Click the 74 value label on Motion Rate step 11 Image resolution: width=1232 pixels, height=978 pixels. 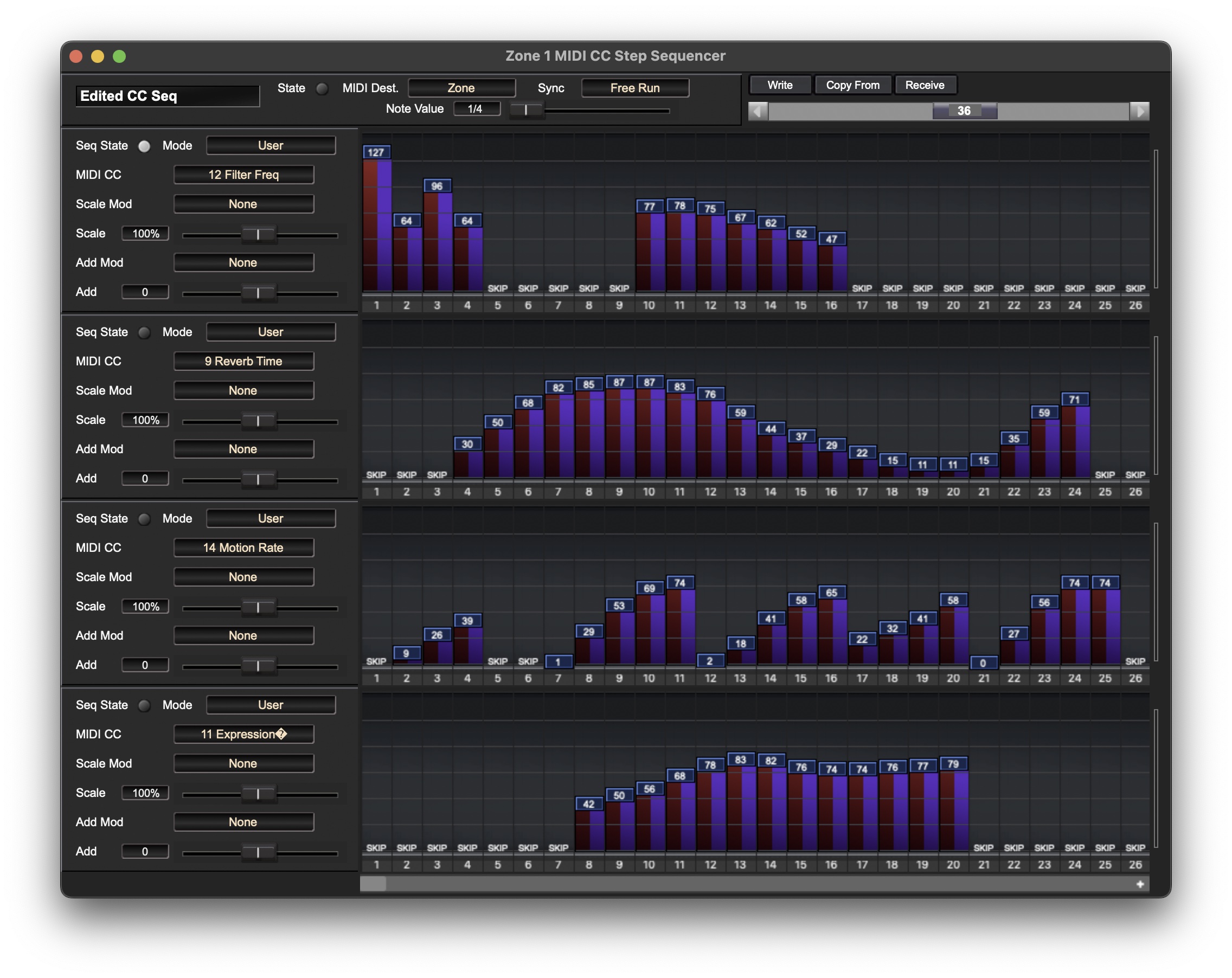(679, 583)
